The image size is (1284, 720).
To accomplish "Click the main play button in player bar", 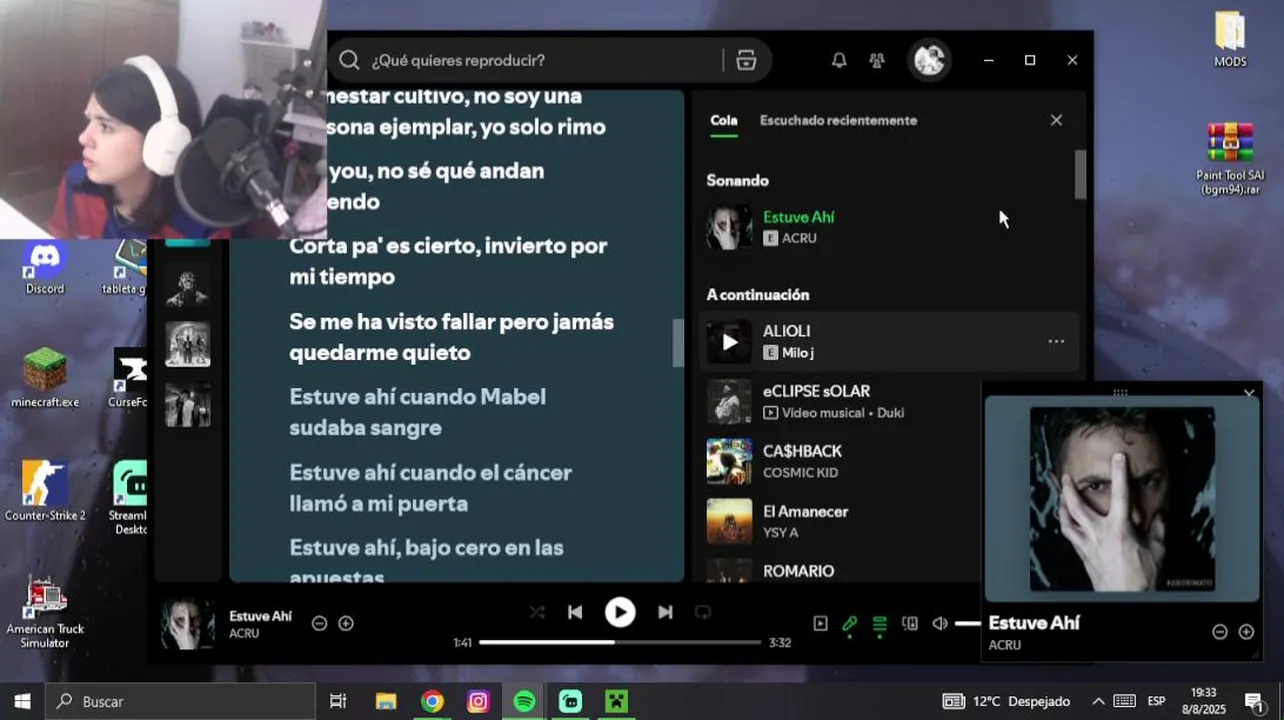I will [x=620, y=612].
